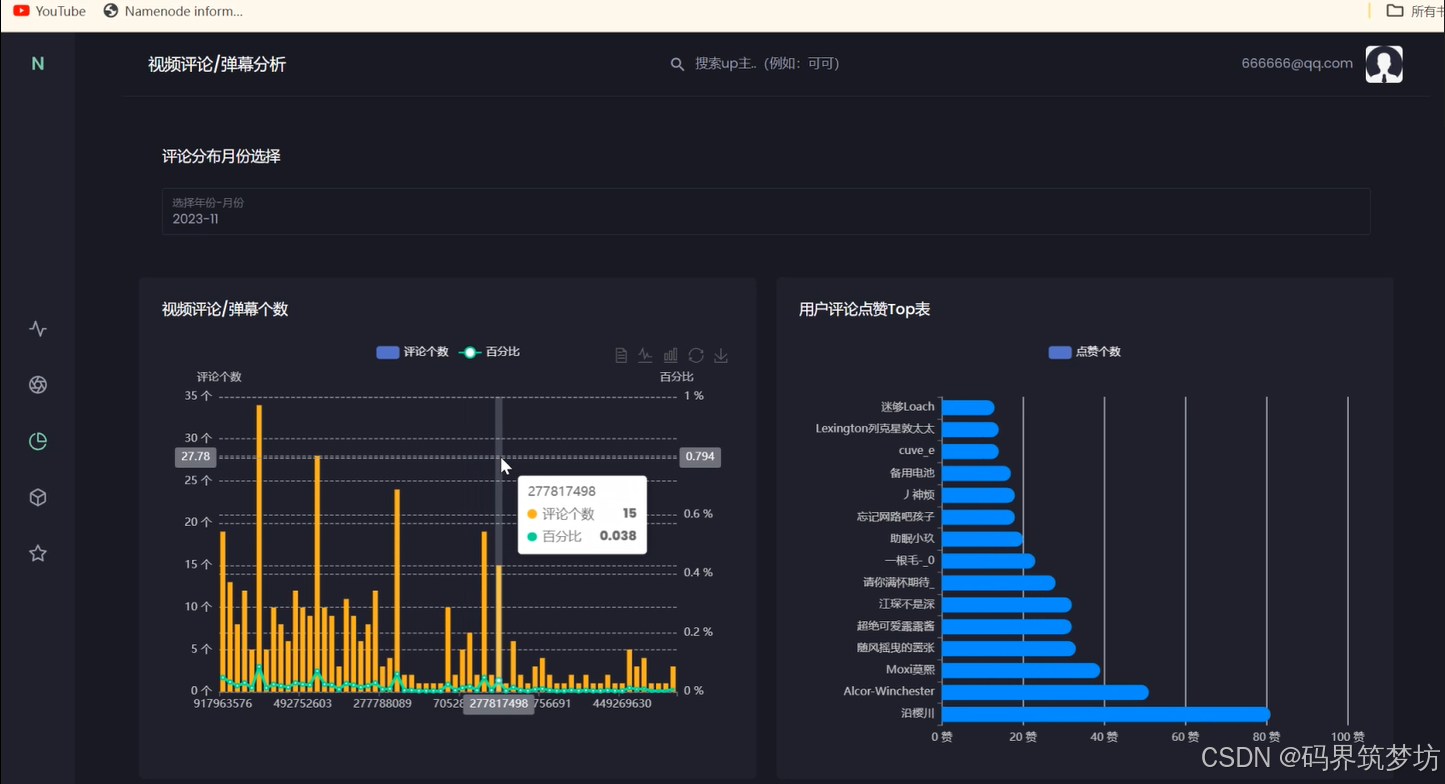Screen dimensions: 1445x784
Task: Open the 选择年份-月份 date selector
Action: (x=766, y=211)
